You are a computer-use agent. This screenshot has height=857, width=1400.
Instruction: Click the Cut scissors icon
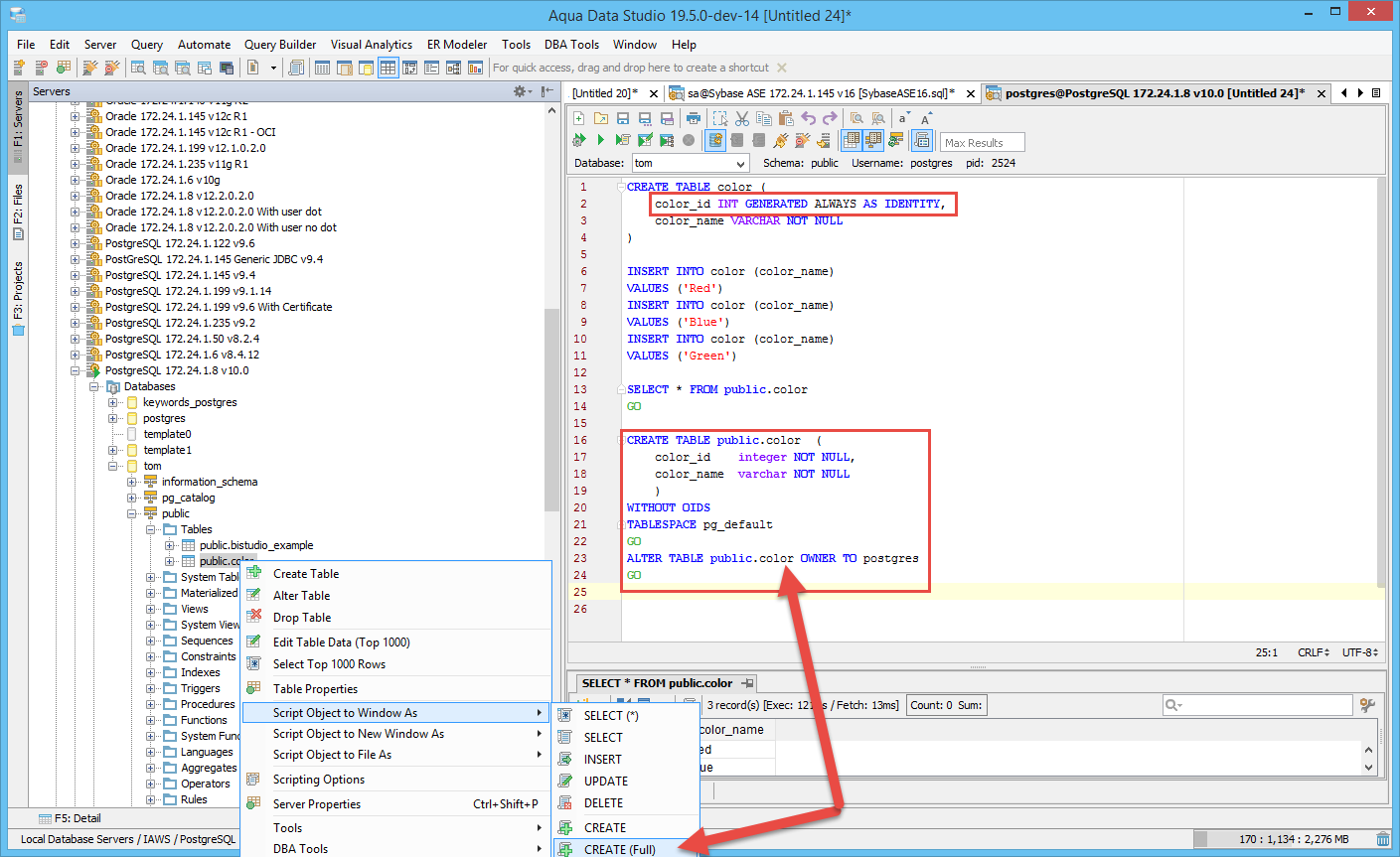point(741,118)
